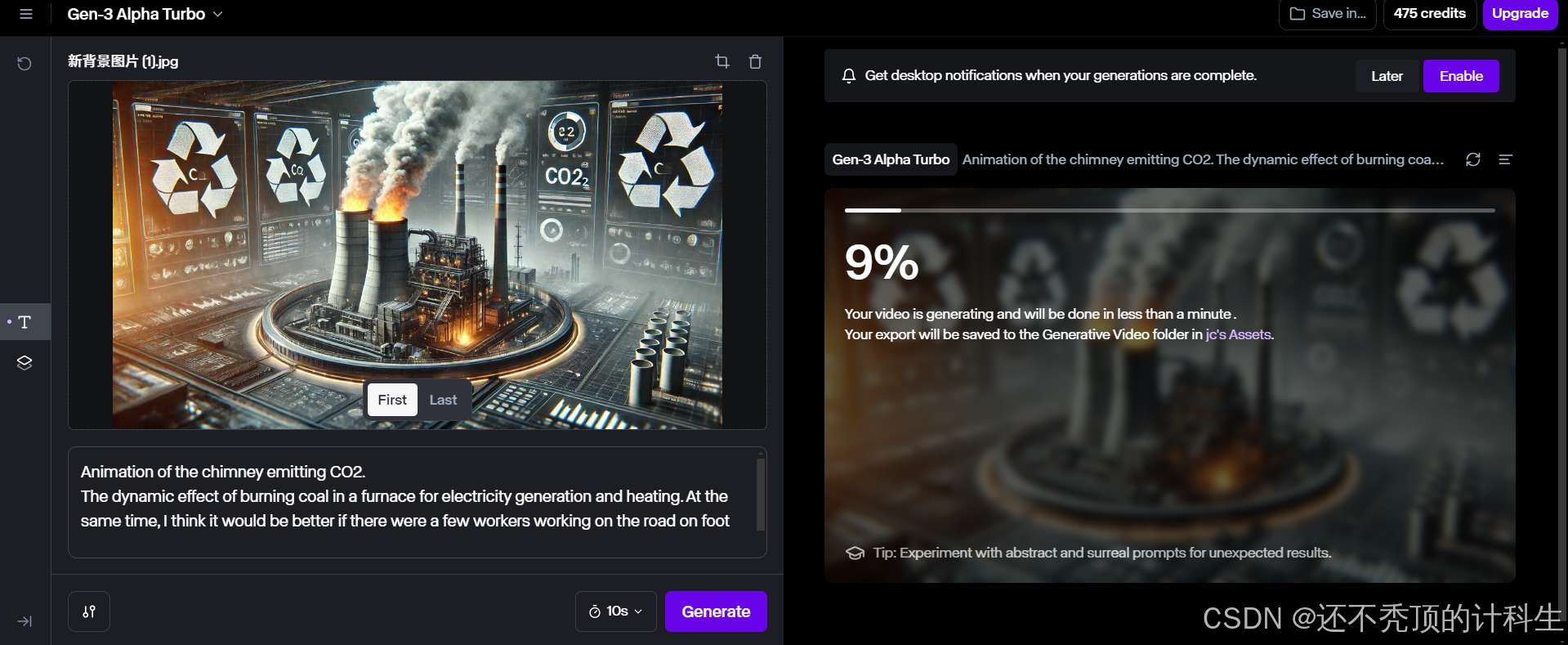Open the settings sliders icon button

pos(89,611)
